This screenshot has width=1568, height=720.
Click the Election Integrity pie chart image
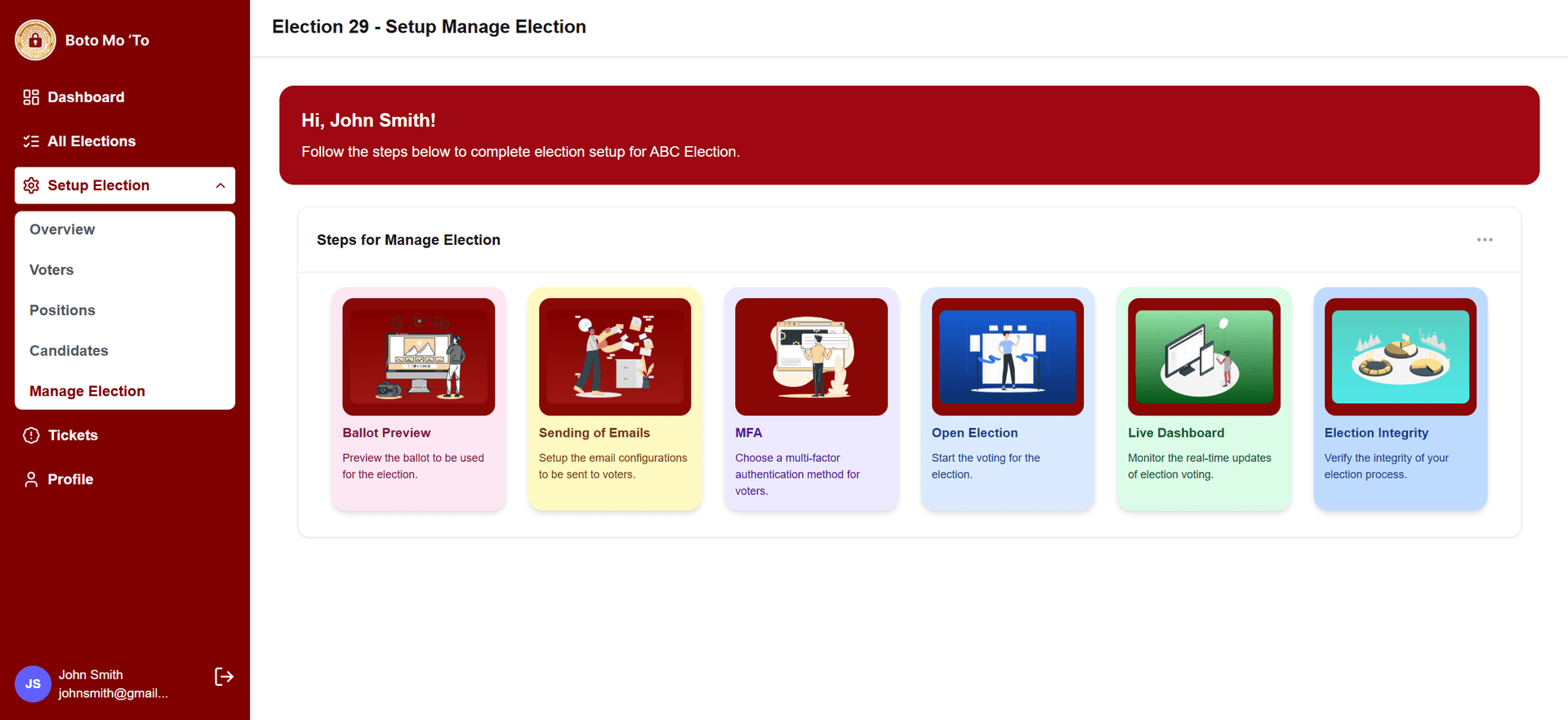click(x=1400, y=357)
